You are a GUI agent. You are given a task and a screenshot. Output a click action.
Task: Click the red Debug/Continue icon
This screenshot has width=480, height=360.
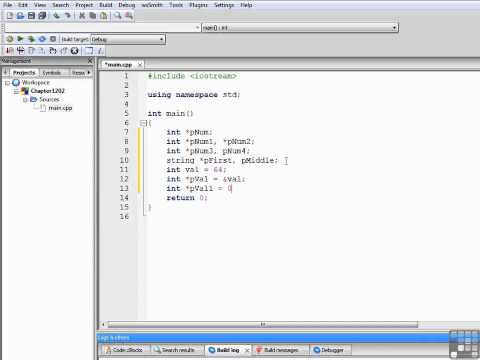(10, 51)
